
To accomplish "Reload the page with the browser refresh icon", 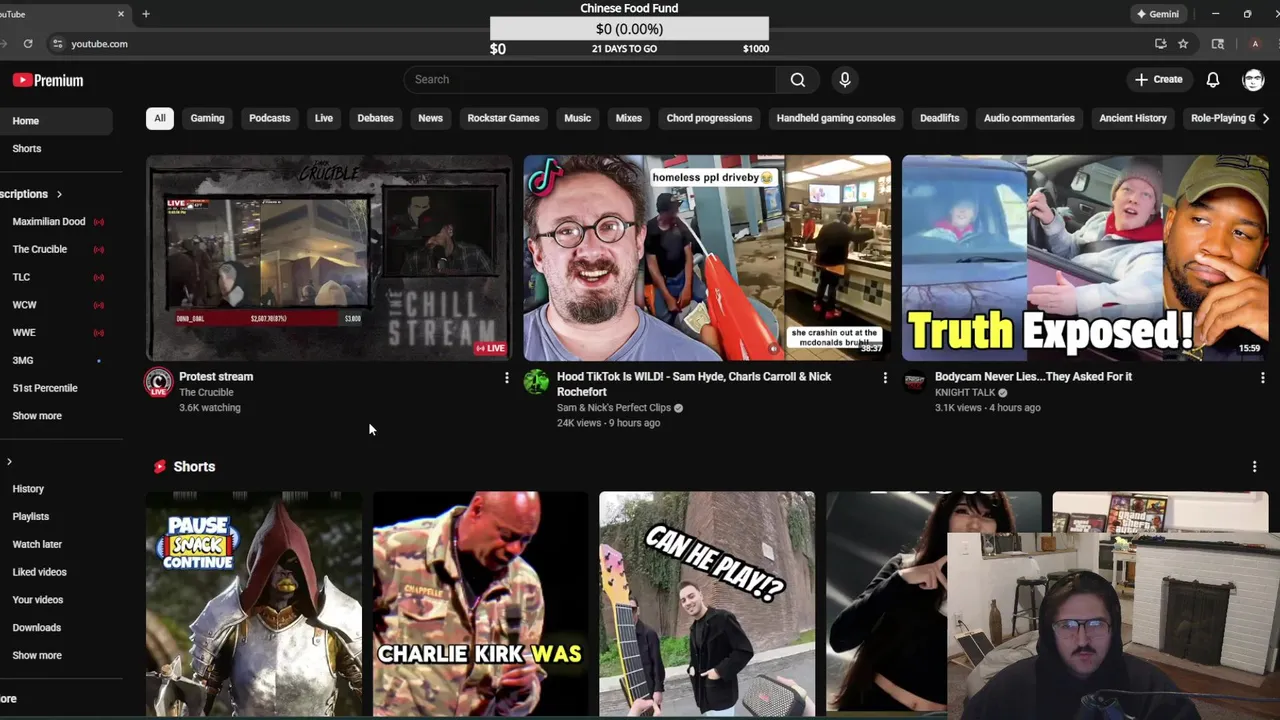I will [x=28, y=44].
